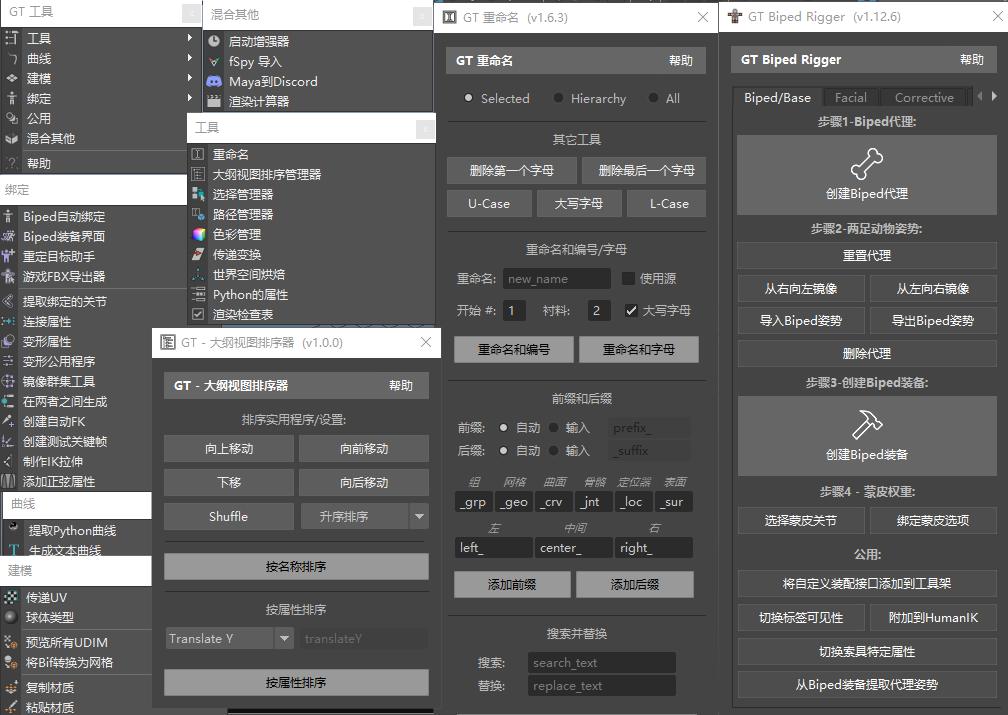
Task: Click the 重命名和编号 button
Action: pyautogui.click(x=514, y=350)
